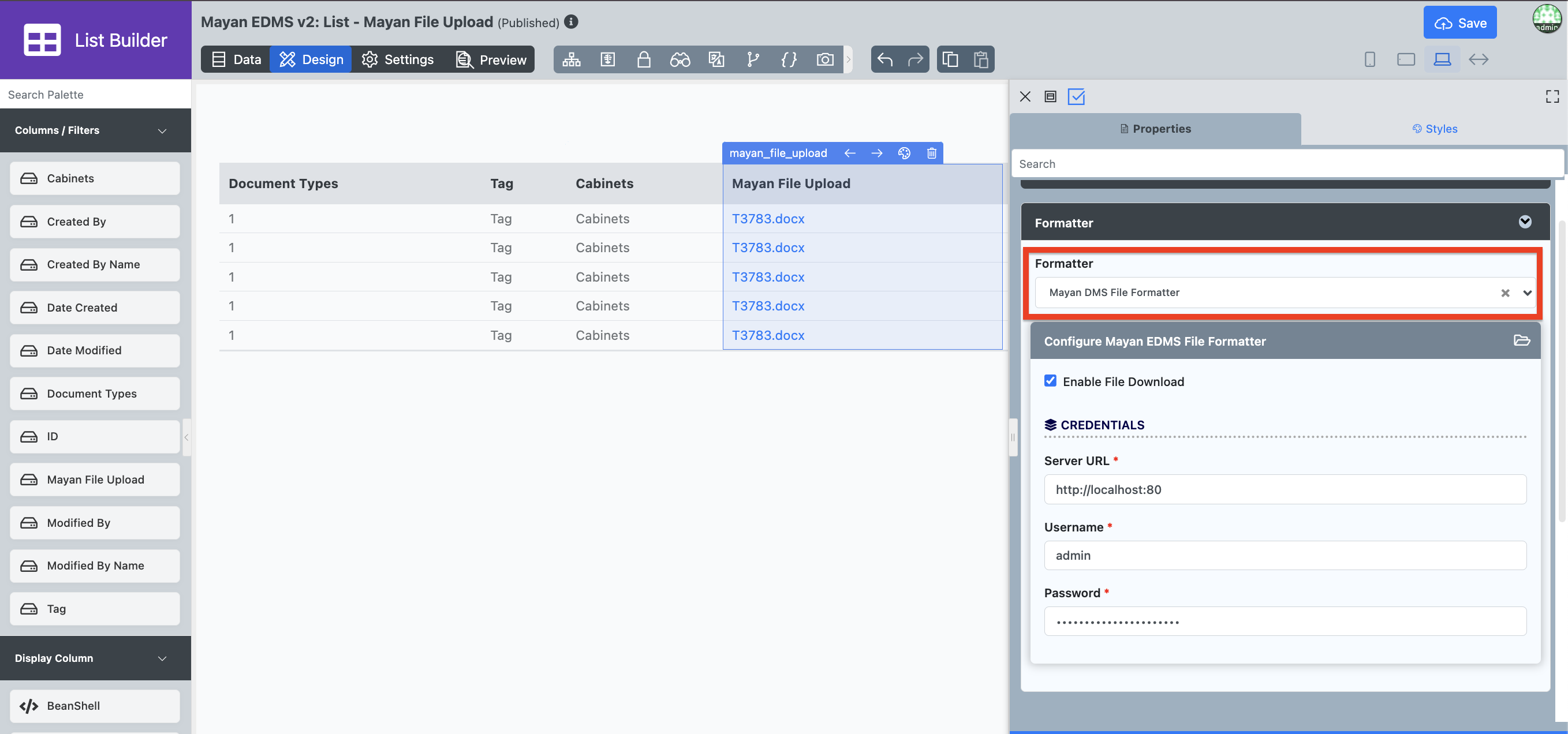This screenshot has height=734, width=1568.
Task: Apply changes with the checkmark icon
Action: (1076, 97)
